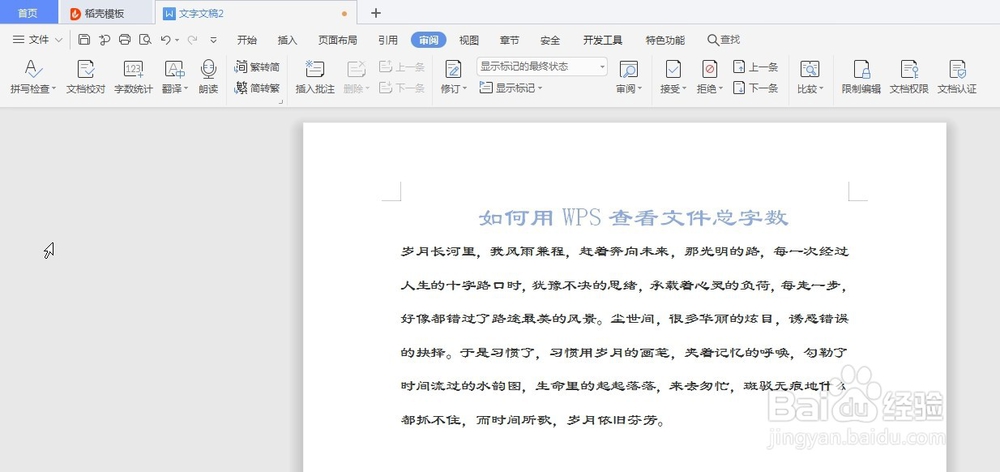Click the print icon in quick toolbar
The height and width of the screenshot is (472, 1000).
point(125,40)
